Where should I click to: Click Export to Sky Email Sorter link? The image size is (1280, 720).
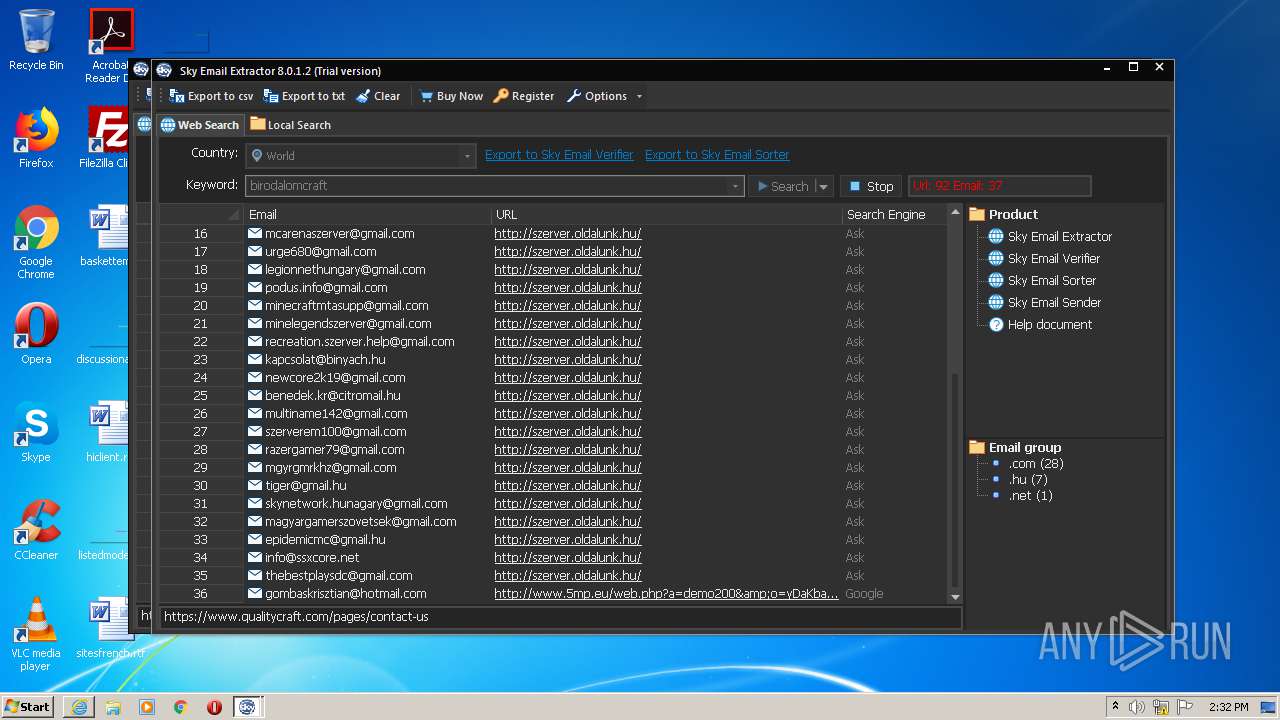tap(717, 155)
